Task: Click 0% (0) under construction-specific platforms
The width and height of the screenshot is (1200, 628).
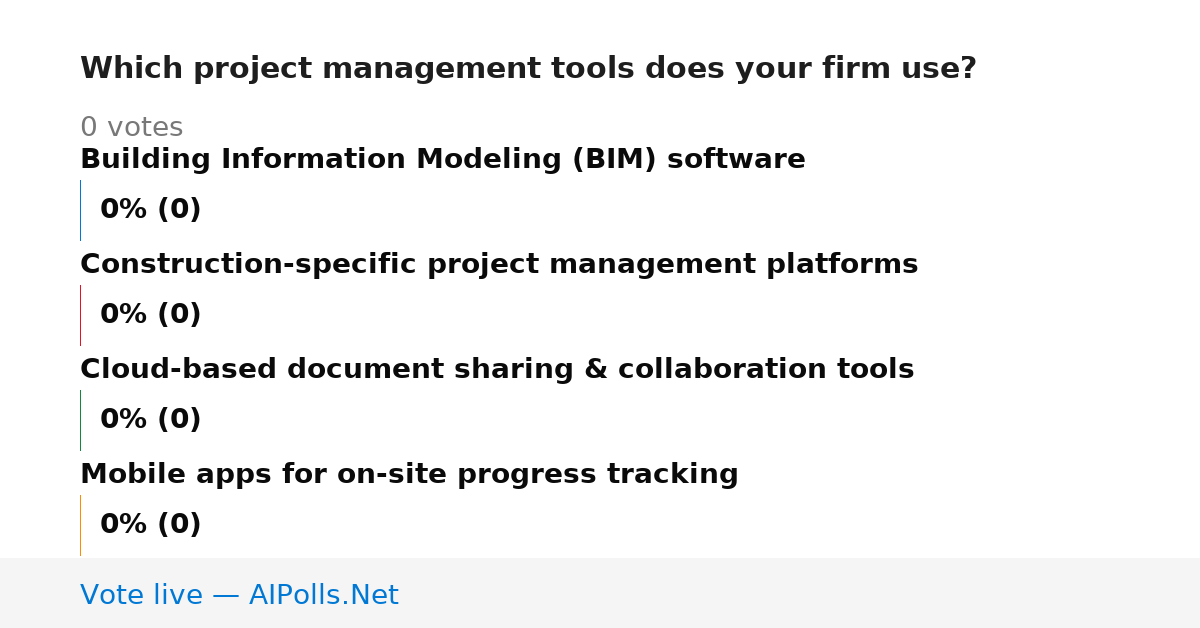Action: point(150,315)
